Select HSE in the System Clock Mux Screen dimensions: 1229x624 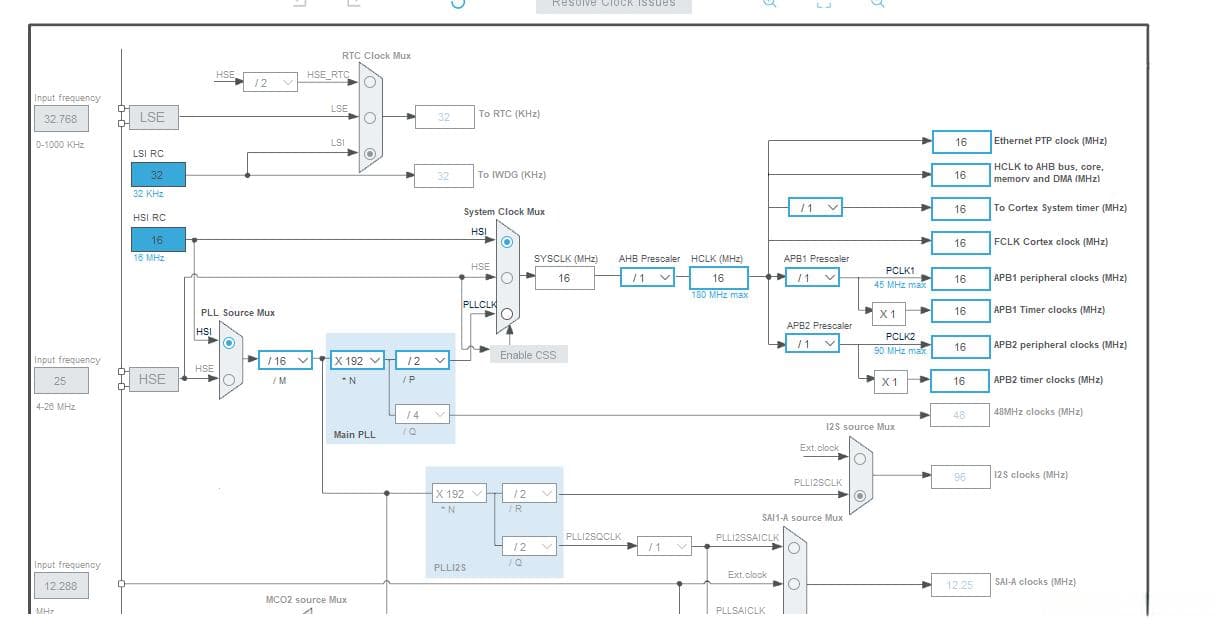pyautogui.click(x=507, y=277)
